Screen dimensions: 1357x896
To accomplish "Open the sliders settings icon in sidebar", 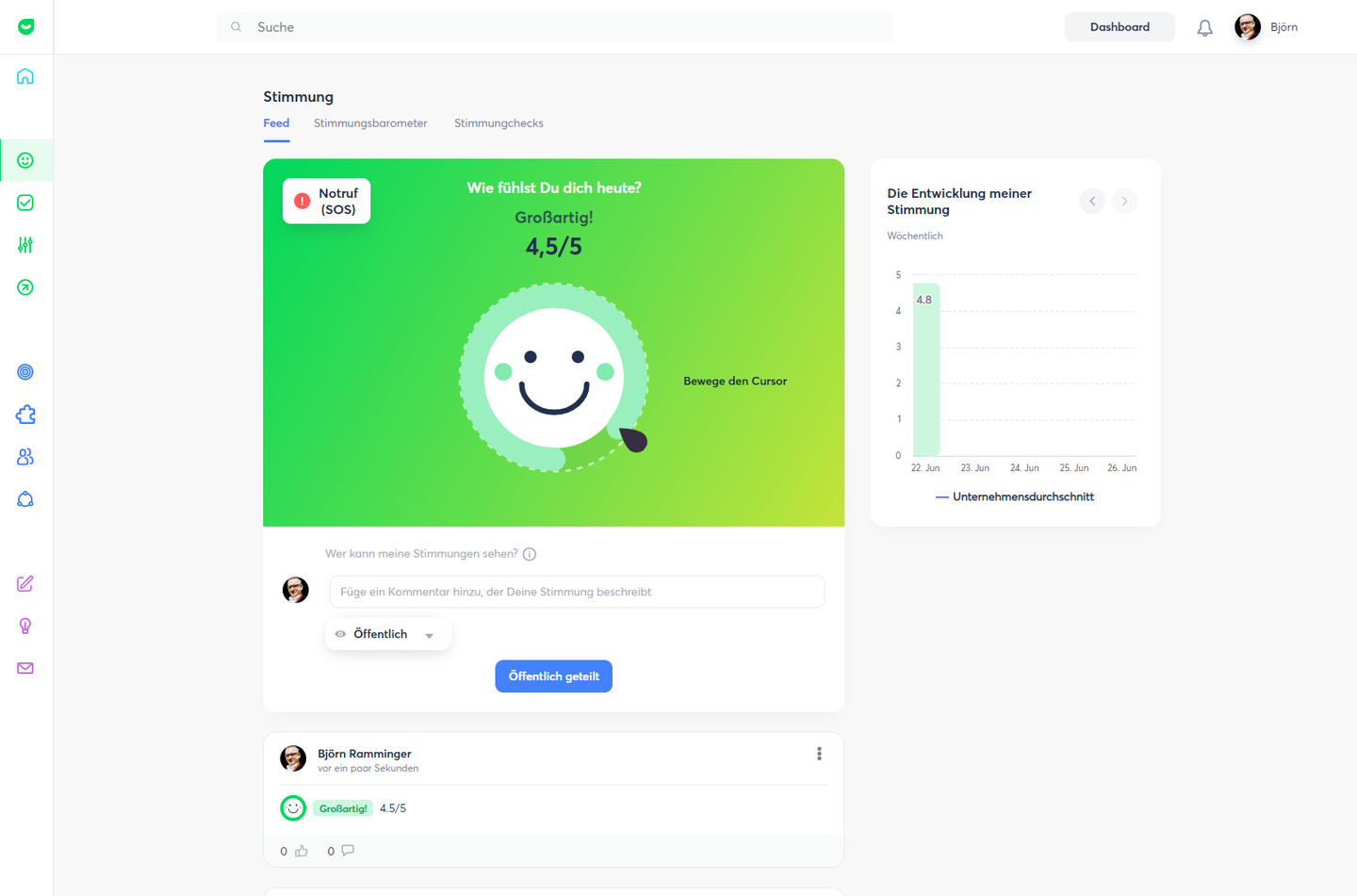I will click(x=25, y=245).
